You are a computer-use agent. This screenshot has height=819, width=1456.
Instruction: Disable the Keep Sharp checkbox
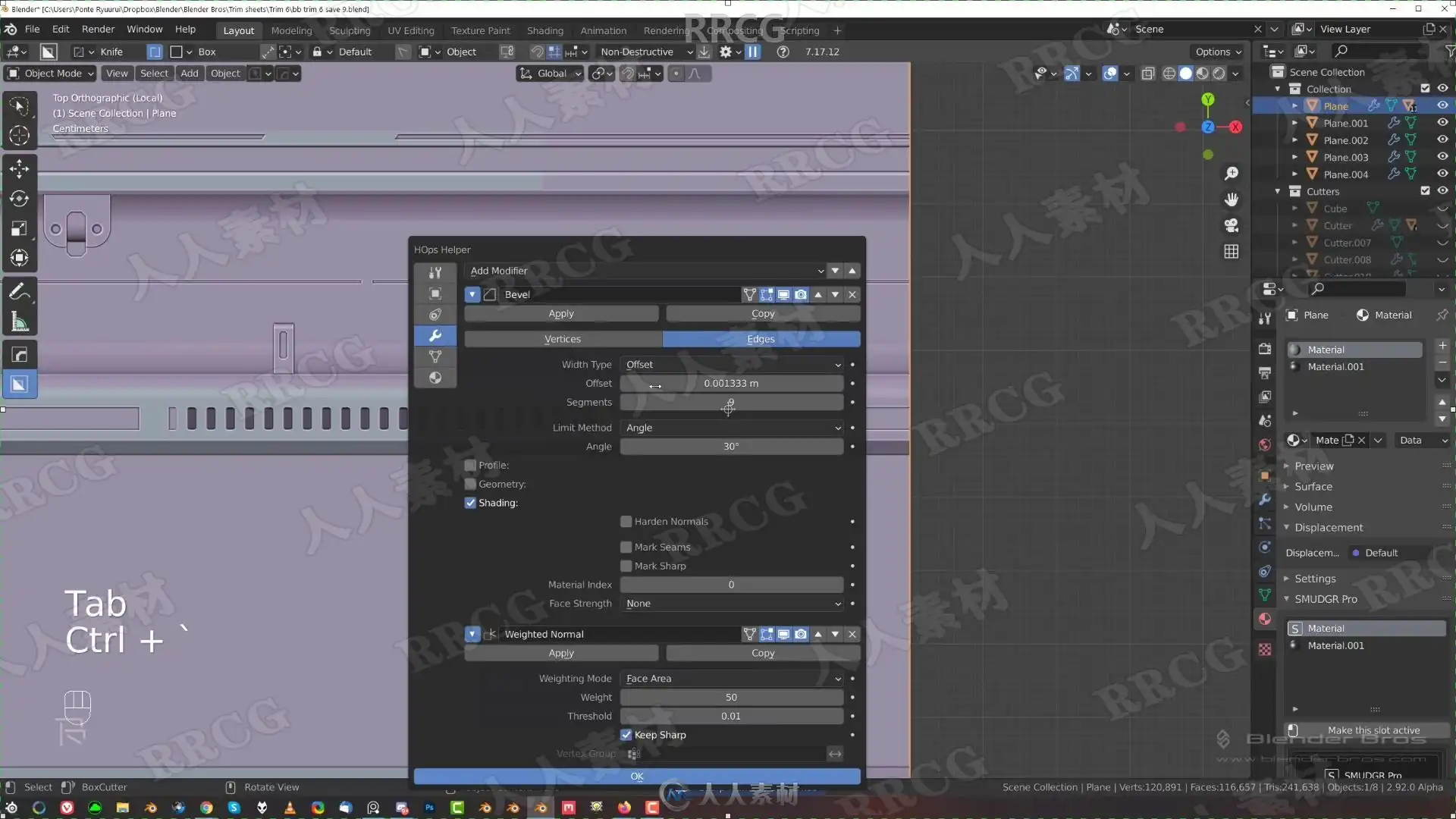click(626, 735)
